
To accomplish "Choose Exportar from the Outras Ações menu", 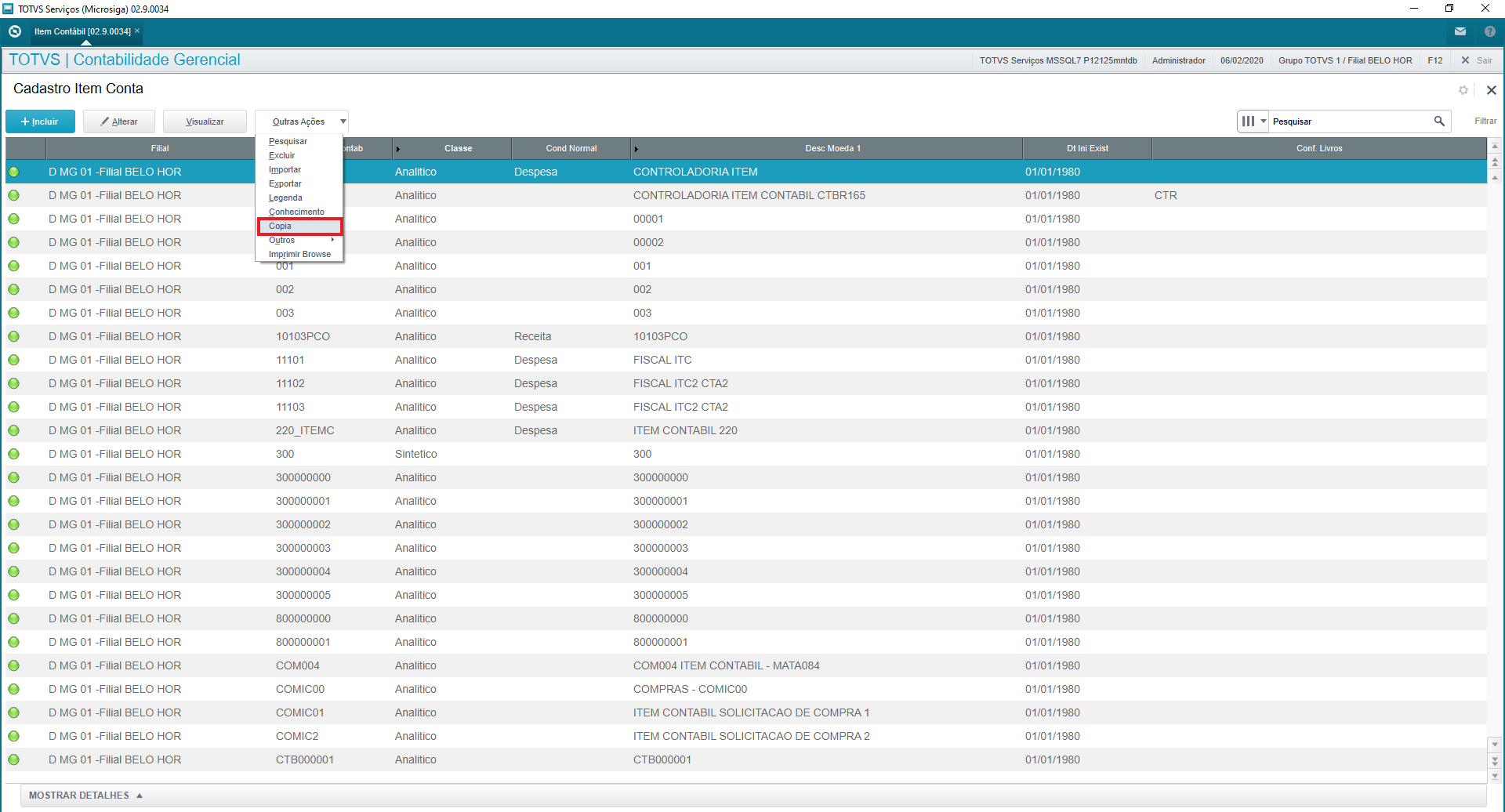I will pos(285,184).
